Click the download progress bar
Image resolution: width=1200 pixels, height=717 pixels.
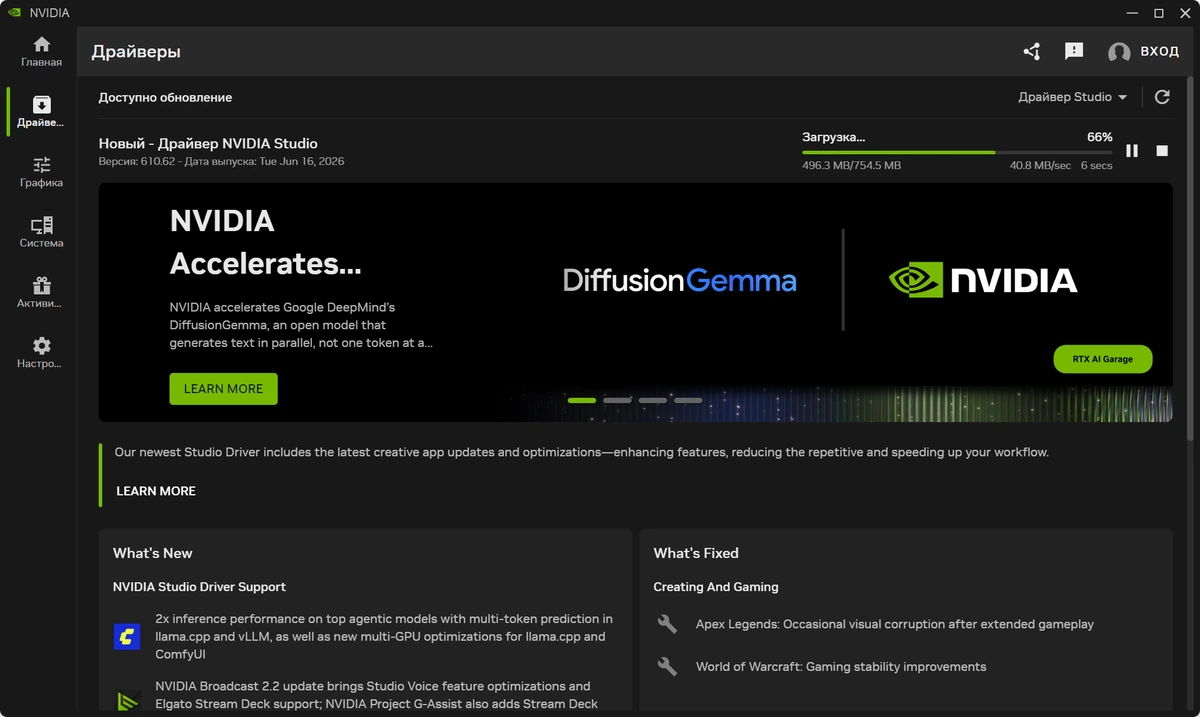click(957, 152)
